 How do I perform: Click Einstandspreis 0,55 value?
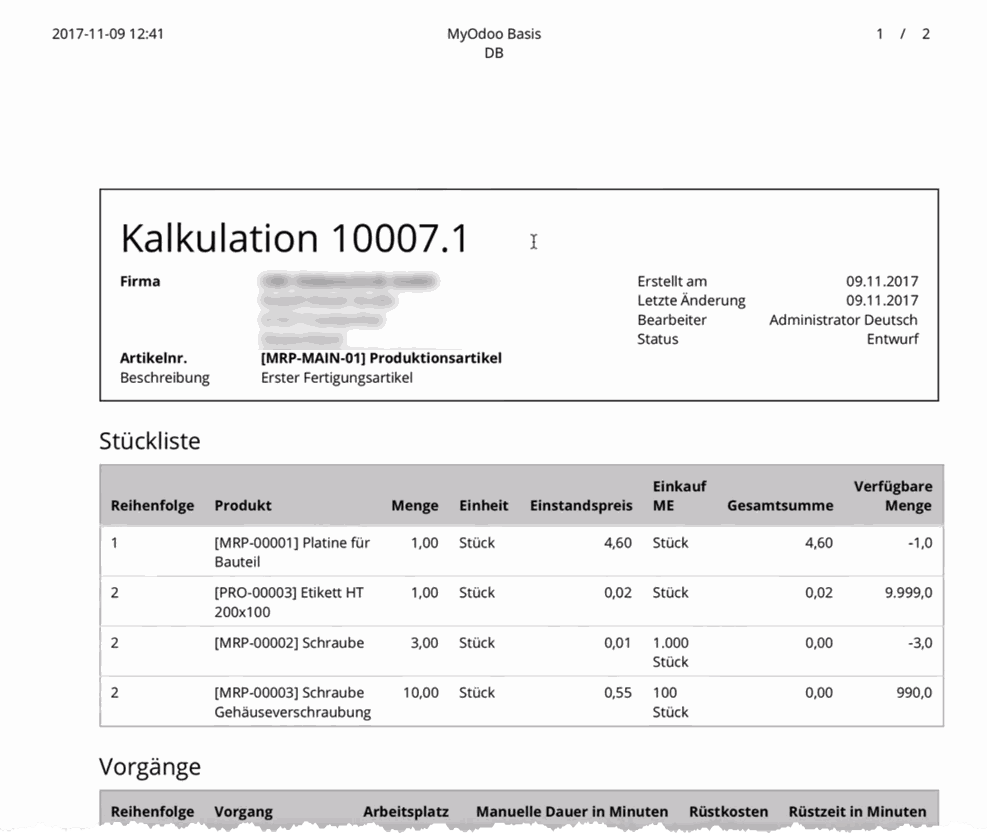618,693
